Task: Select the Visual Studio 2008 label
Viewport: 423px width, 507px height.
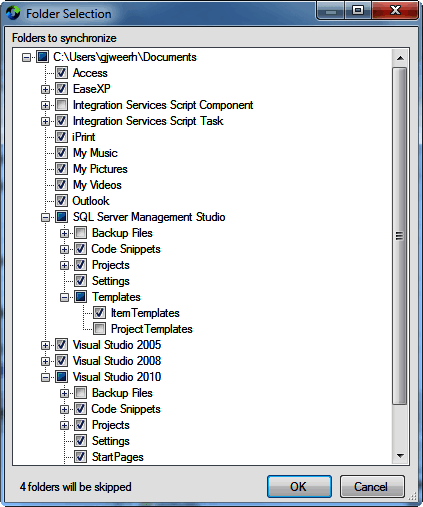Action: 117,361
